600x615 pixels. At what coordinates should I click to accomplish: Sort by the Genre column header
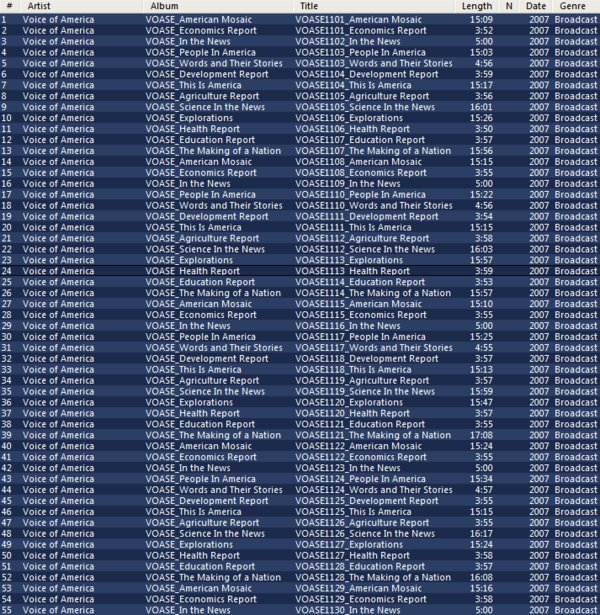(572, 6)
